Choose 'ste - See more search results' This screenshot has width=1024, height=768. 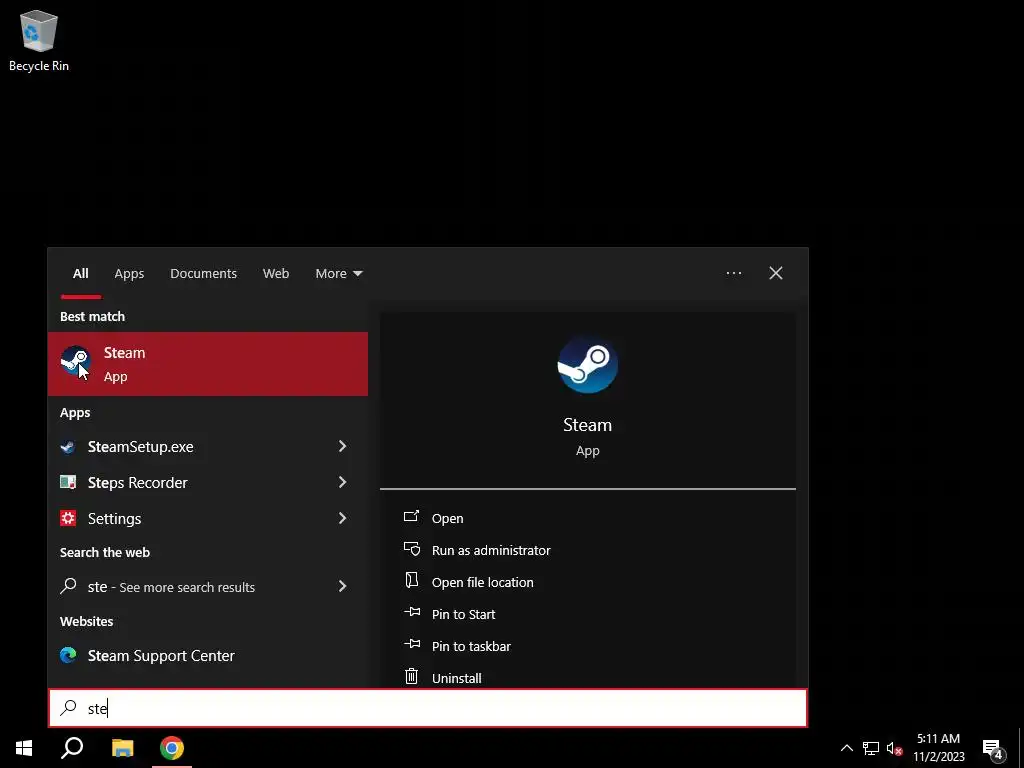208,586
